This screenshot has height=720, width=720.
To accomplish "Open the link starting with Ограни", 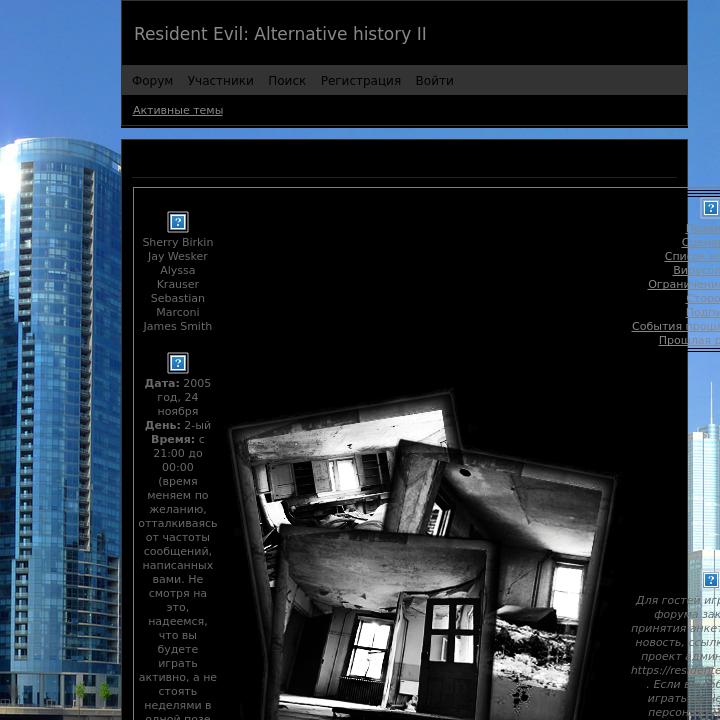I will (x=684, y=285).
